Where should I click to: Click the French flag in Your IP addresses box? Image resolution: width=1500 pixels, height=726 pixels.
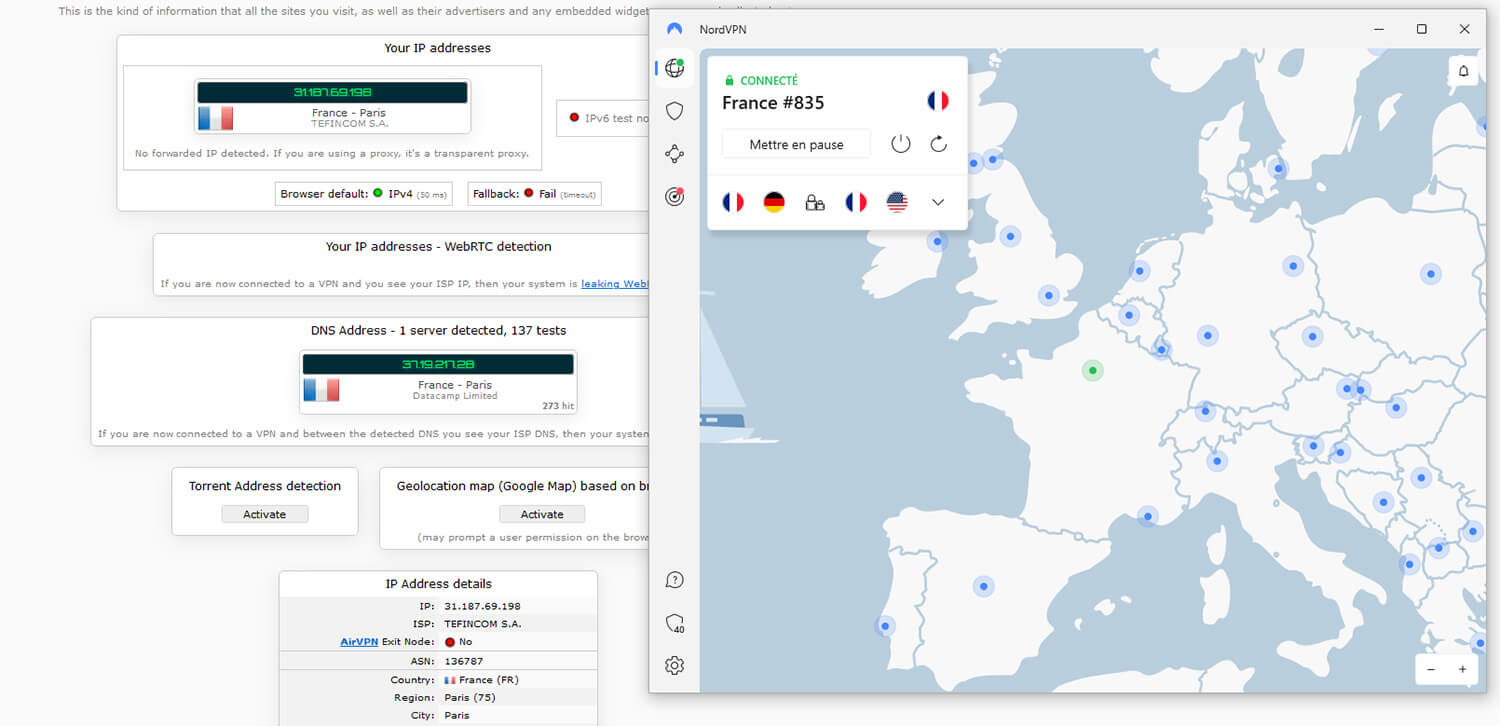coord(215,118)
